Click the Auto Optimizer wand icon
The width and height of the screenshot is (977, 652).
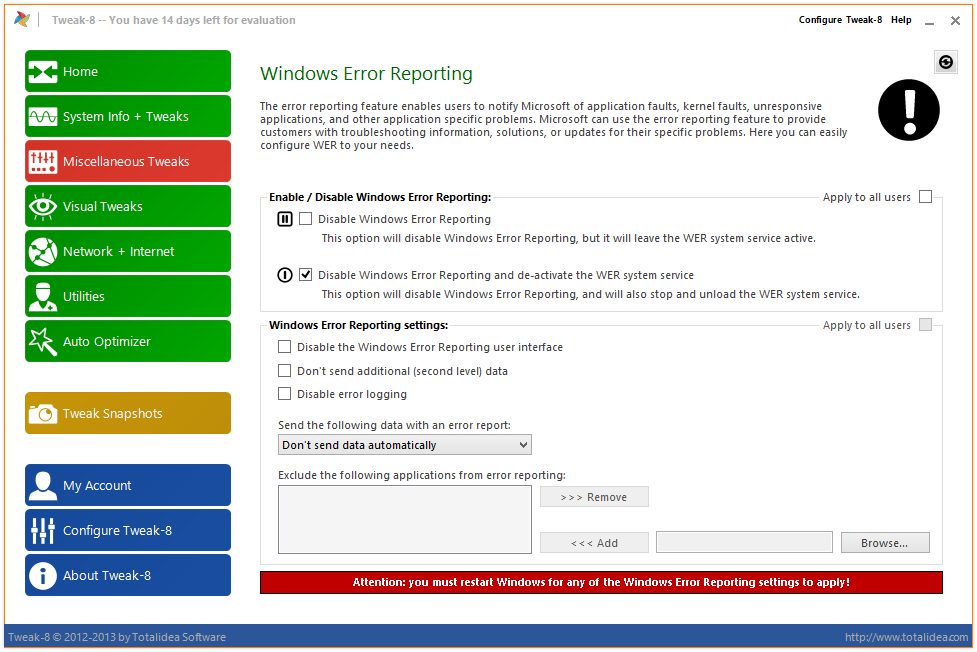(43, 341)
